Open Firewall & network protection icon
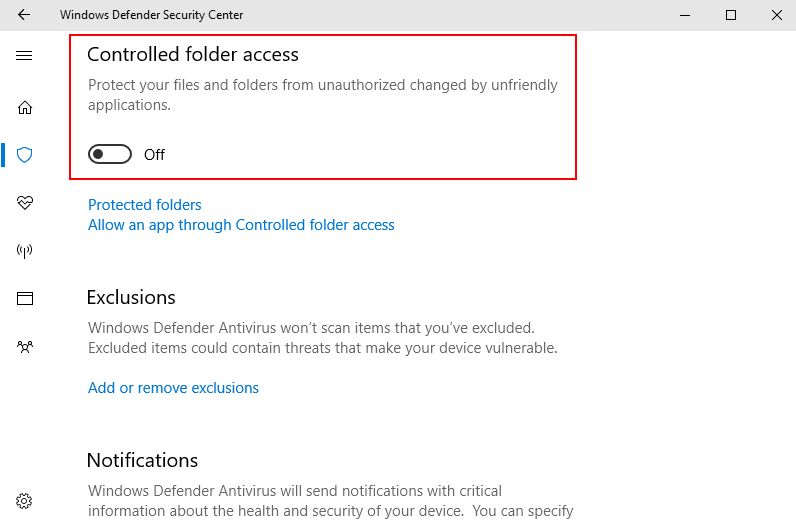This screenshot has height=522, width=796. (x=25, y=251)
